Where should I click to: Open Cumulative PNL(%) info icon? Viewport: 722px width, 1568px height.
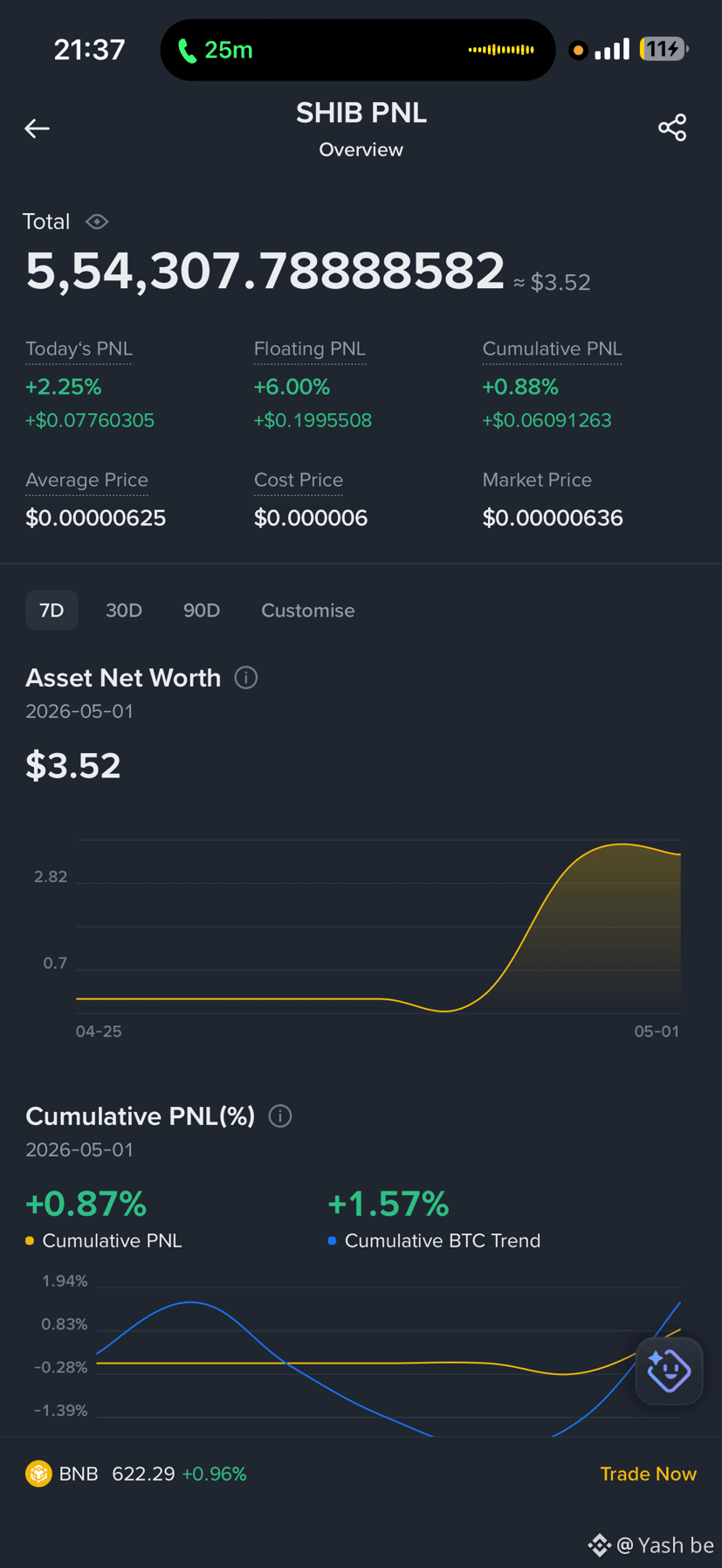(x=280, y=1116)
